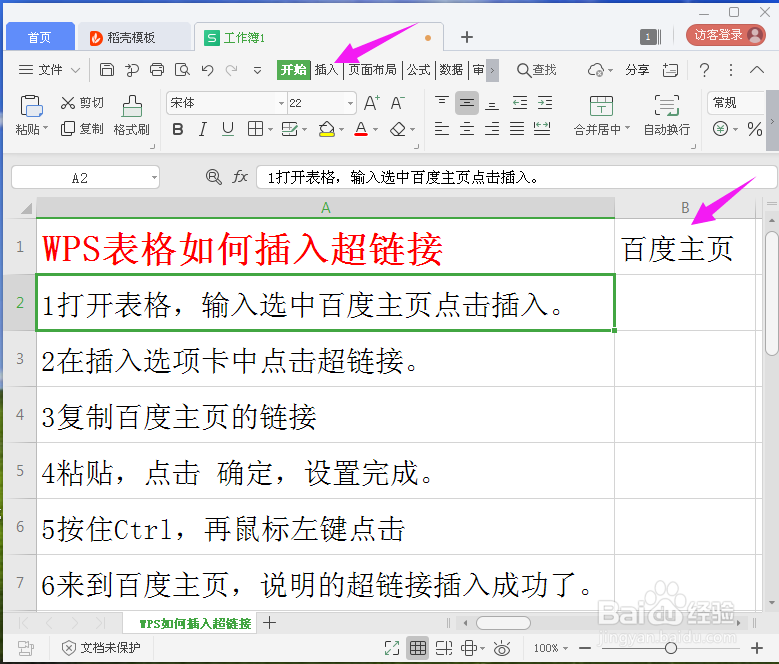
Task: Undo the last action
Action: pyautogui.click(x=208, y=70)
